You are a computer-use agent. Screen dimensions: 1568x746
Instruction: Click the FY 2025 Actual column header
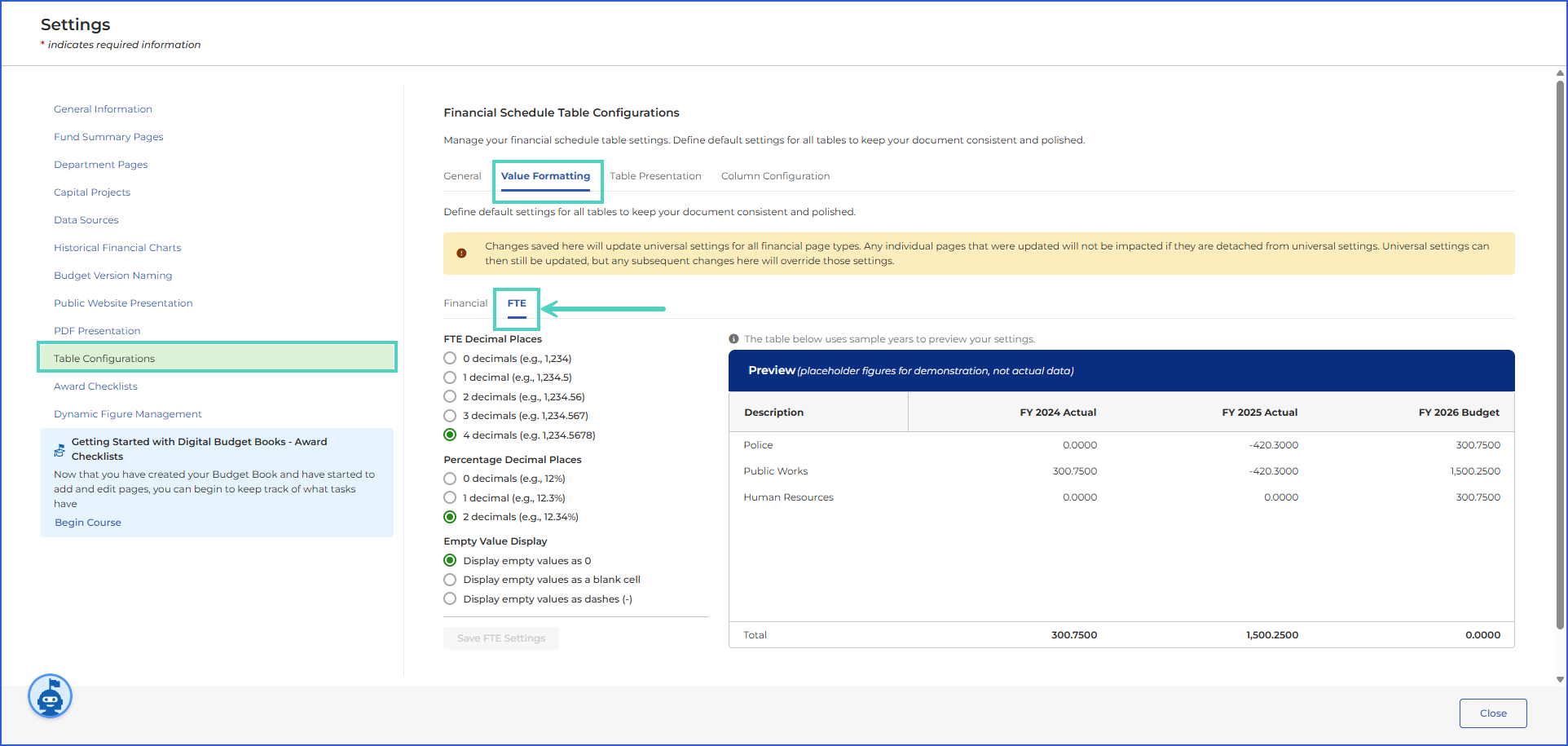click(x=1259, y=413)
